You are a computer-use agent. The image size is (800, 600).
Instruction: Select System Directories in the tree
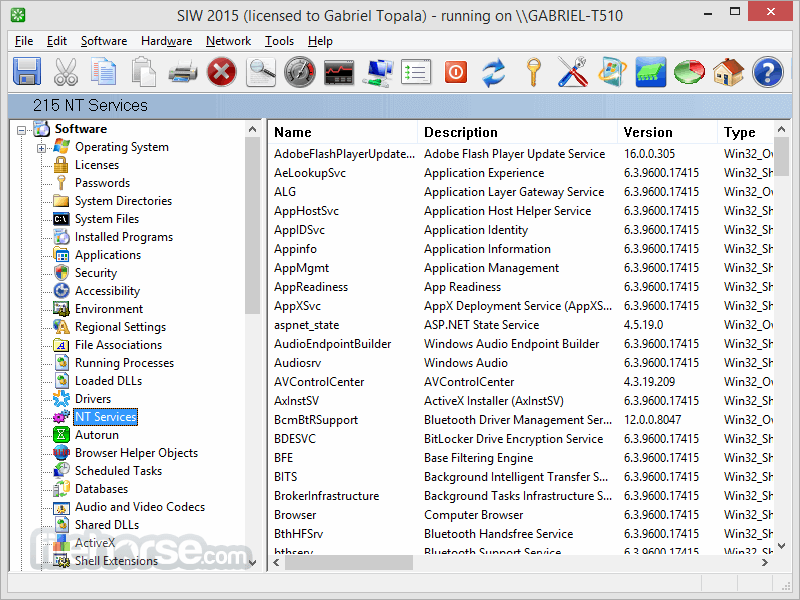(x=123, y=201)
